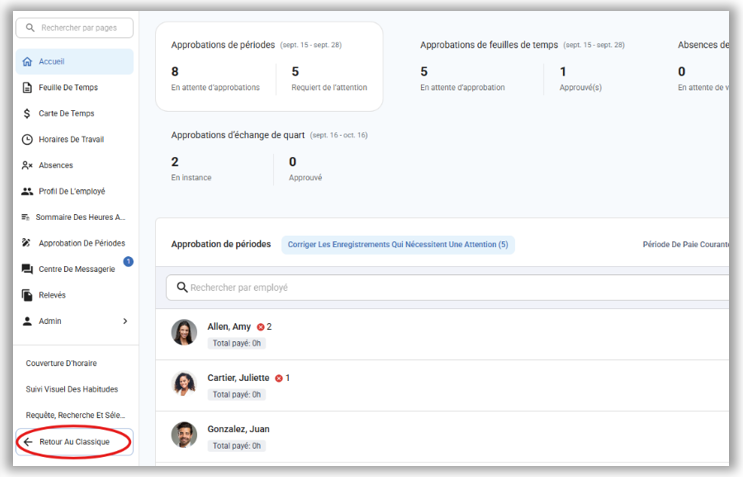Image resolution: width=743 pixels, height=477 pixels.
Task: Open the Horaires De Travail clock icon
Action: pos(27,139)
